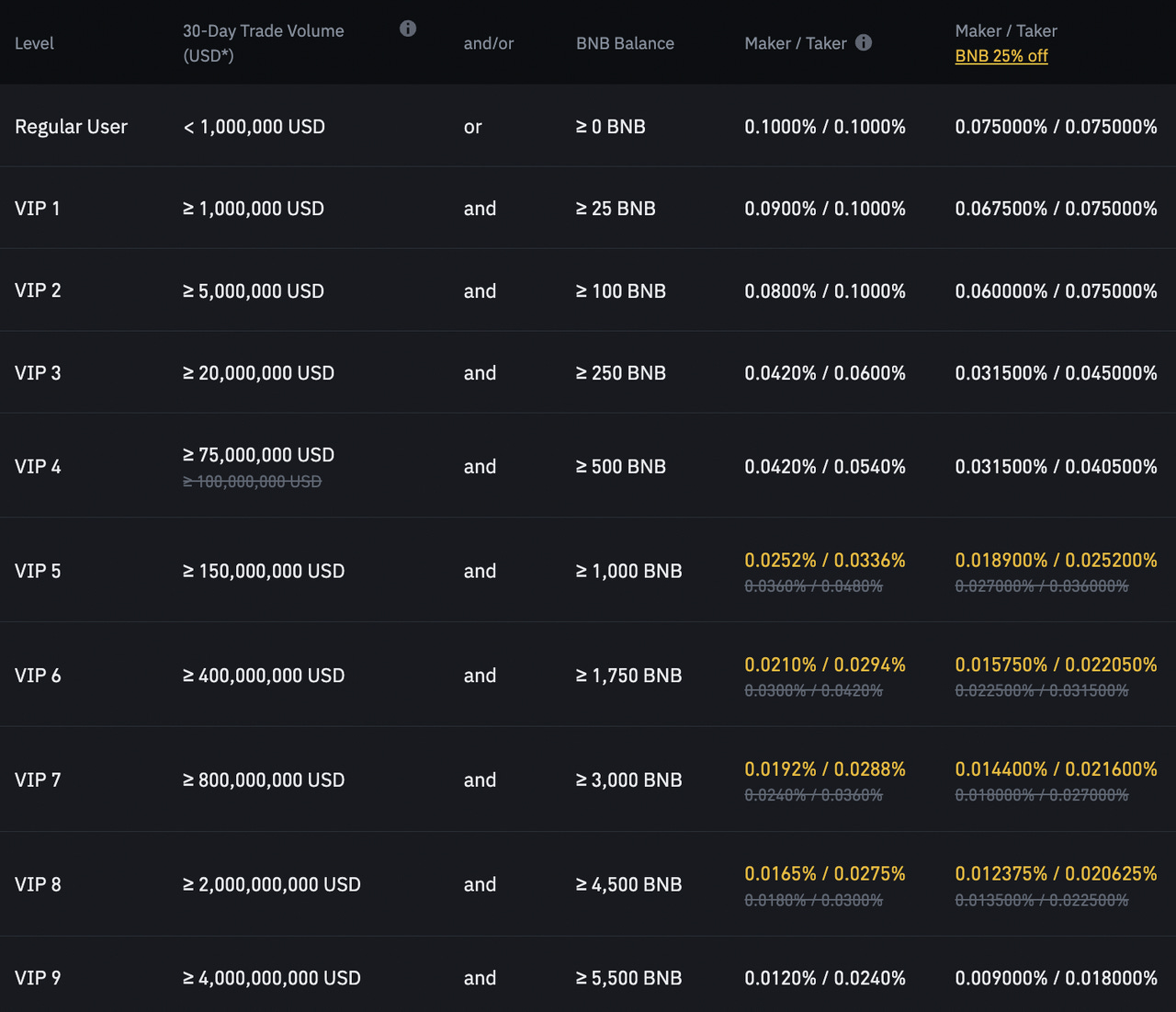
Task: Select the VIP 4 level label
Action: 38,467
